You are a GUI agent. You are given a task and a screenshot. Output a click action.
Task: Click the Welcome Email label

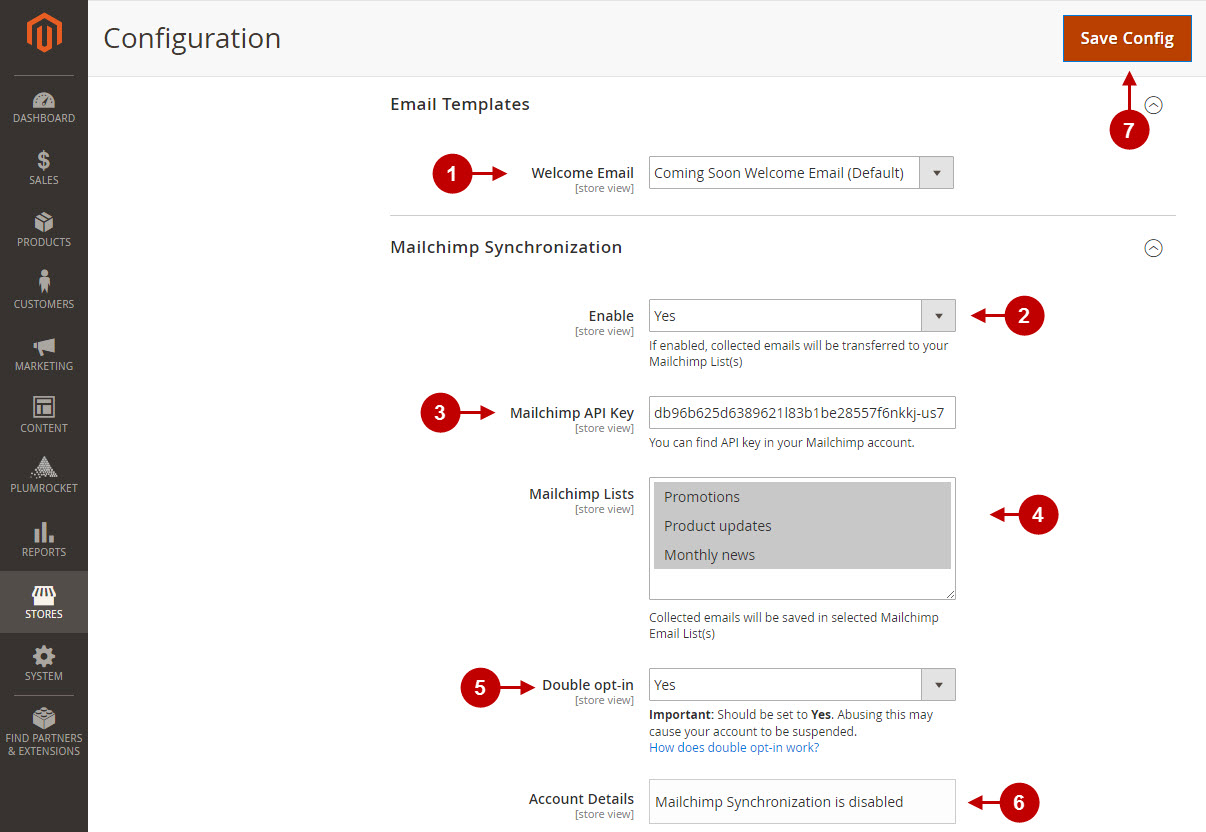point(582,173)
